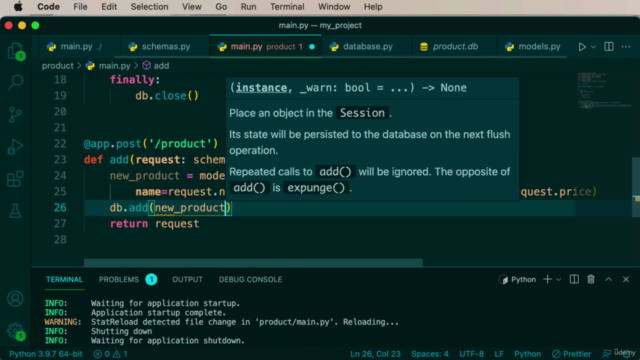Screen dimensions: 640x360
Task: Click the unsaved dot on main.py tab
Action: pos(312,47)
